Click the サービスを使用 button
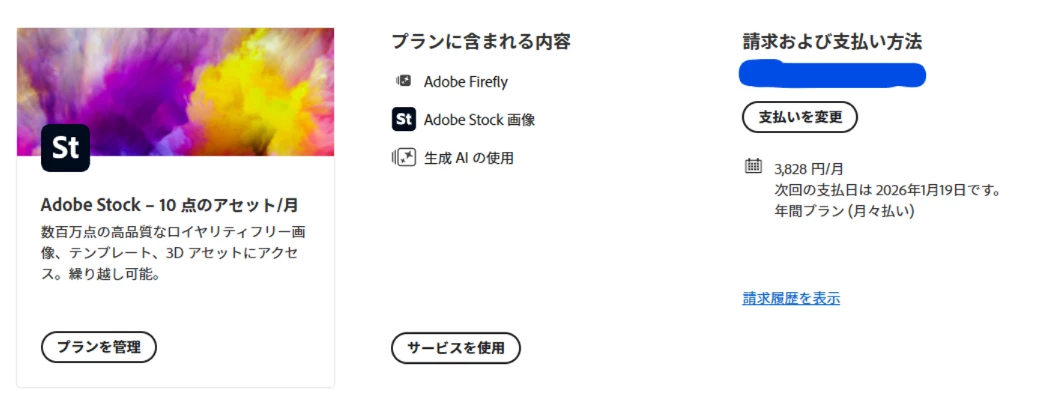Viewport: 1060px width, 394px height. click(456, 348)
